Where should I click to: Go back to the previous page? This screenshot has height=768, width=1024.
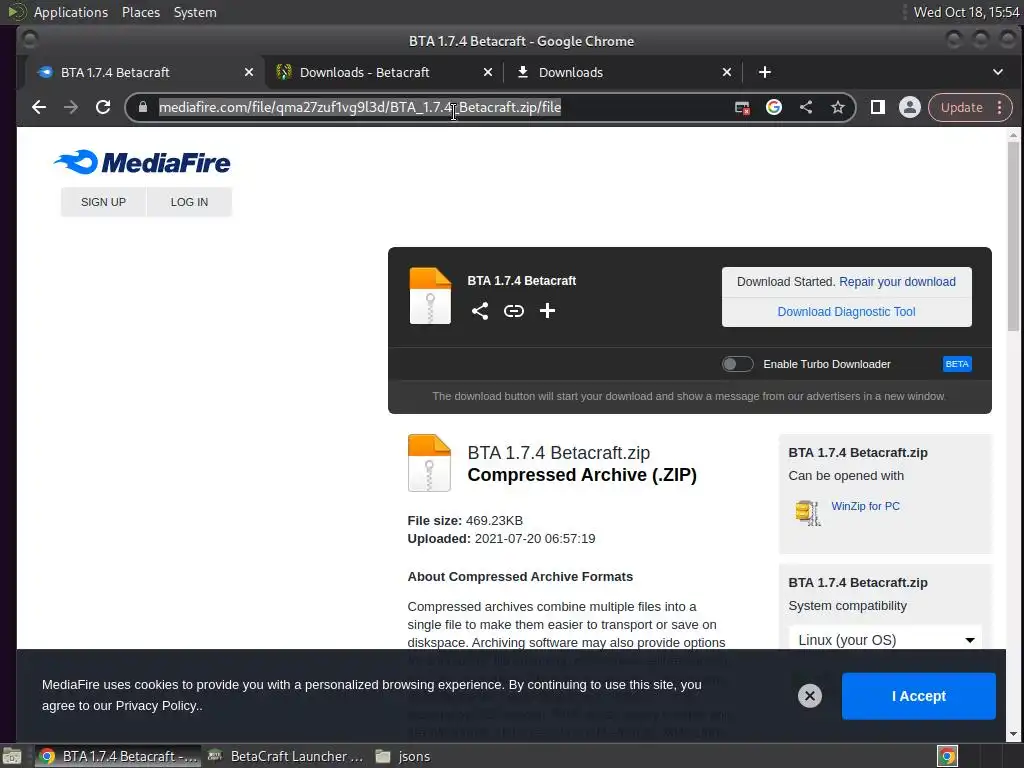pos(39,107)
